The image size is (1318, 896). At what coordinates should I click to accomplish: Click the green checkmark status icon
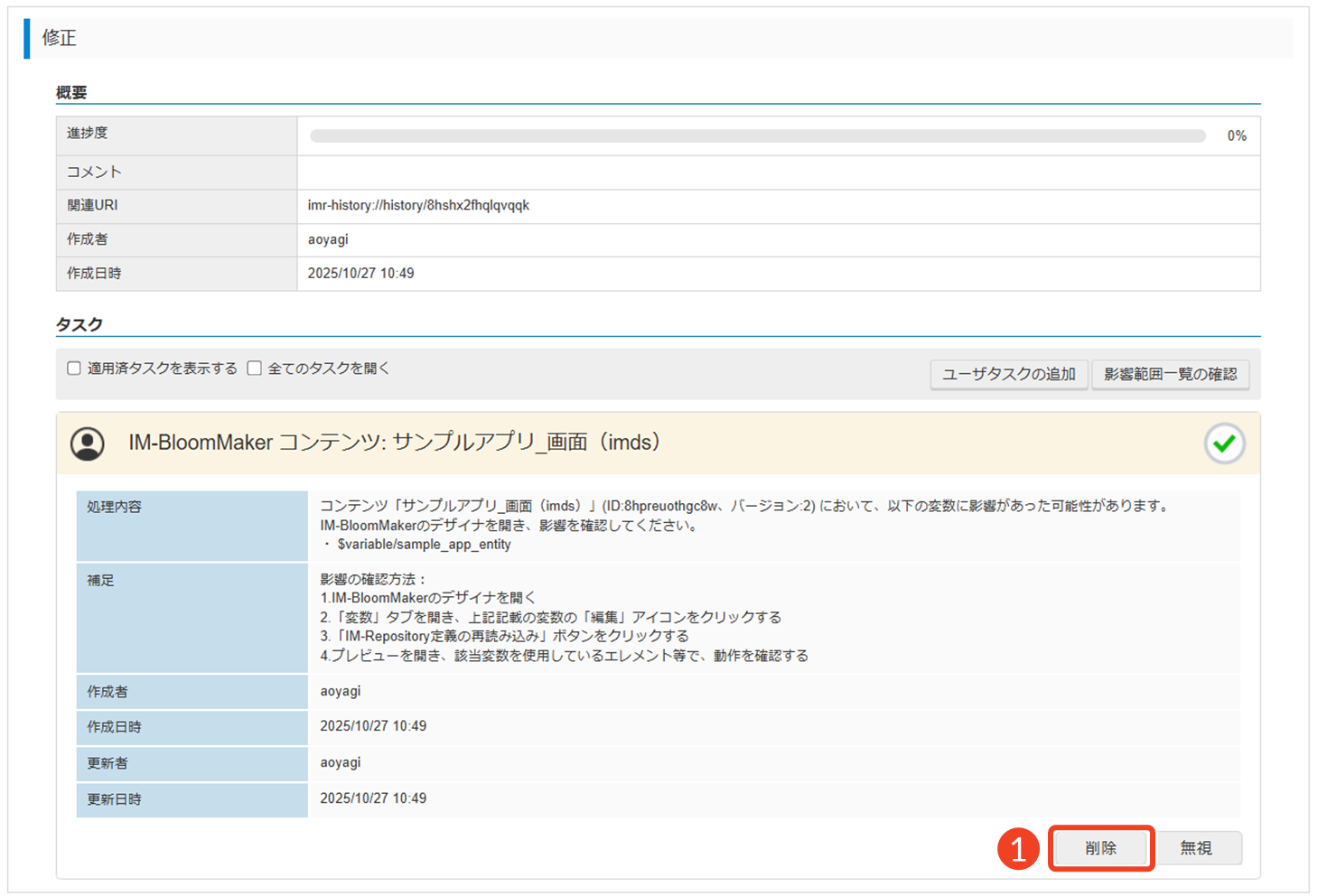coord(1224,443)
